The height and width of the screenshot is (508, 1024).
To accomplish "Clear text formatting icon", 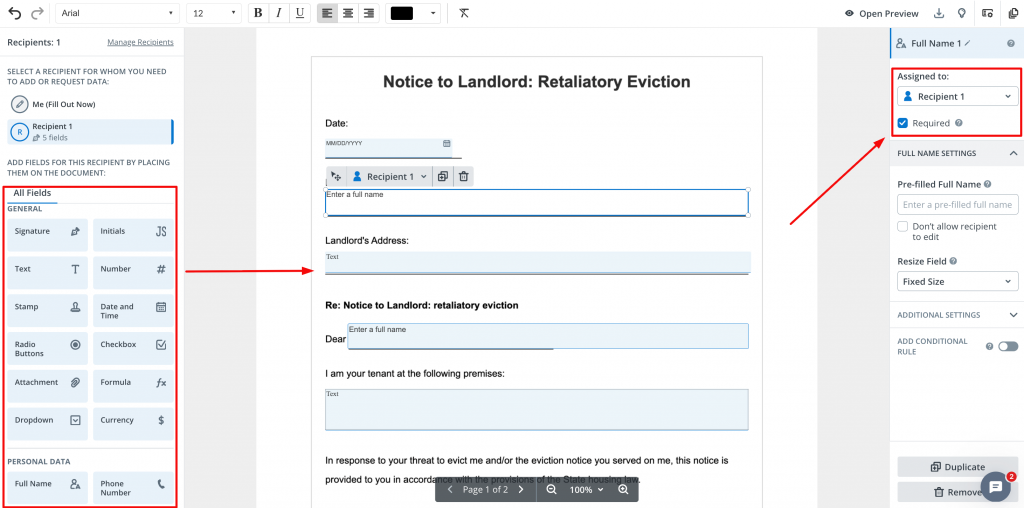I will [x=464, y=13].
